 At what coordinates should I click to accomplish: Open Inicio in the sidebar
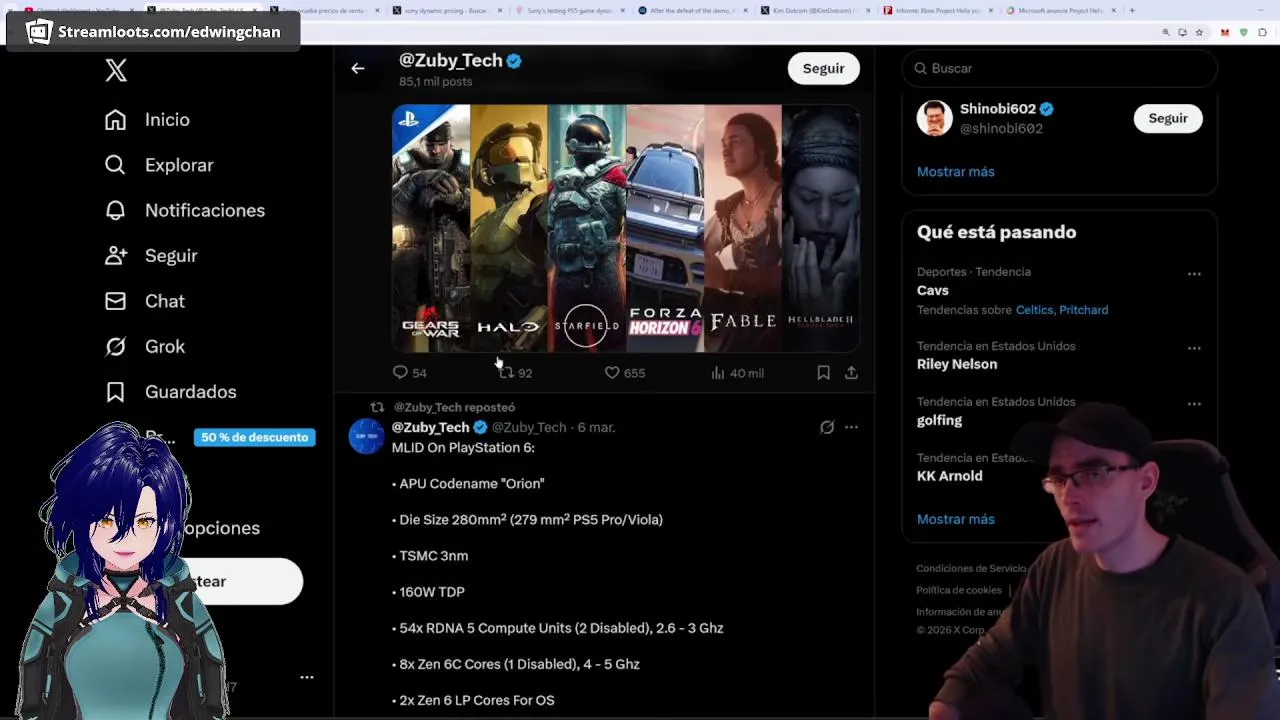(167, 120)
